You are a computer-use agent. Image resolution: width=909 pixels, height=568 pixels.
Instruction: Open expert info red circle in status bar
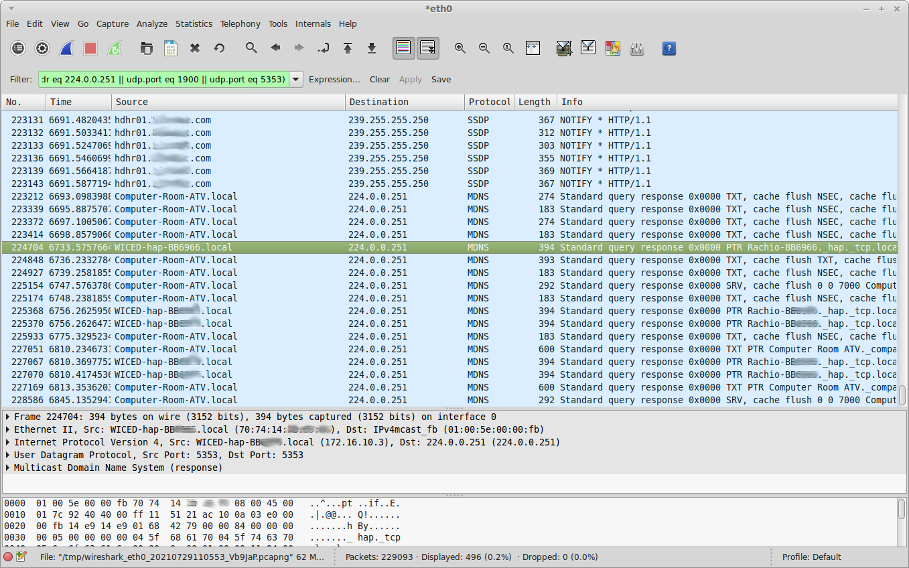coord(8,557)
